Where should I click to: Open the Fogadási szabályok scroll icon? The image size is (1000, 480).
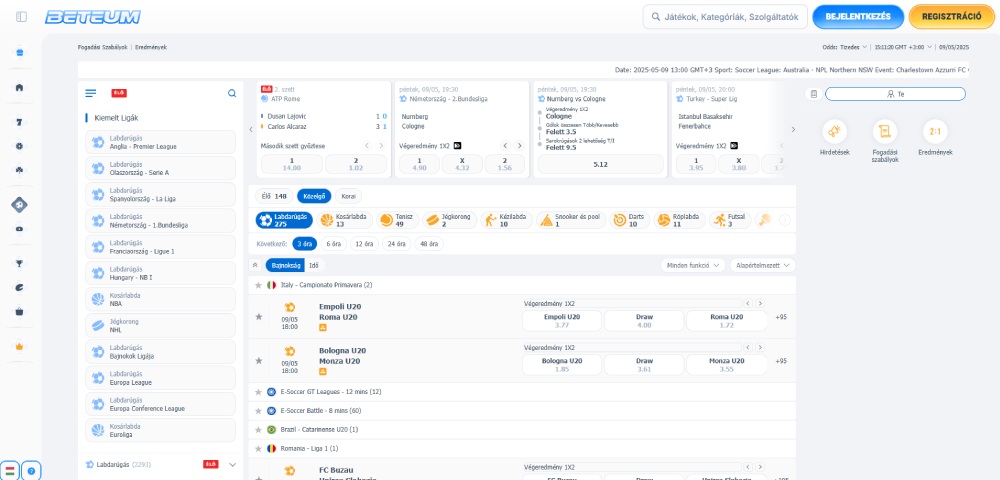pos(884,131)
